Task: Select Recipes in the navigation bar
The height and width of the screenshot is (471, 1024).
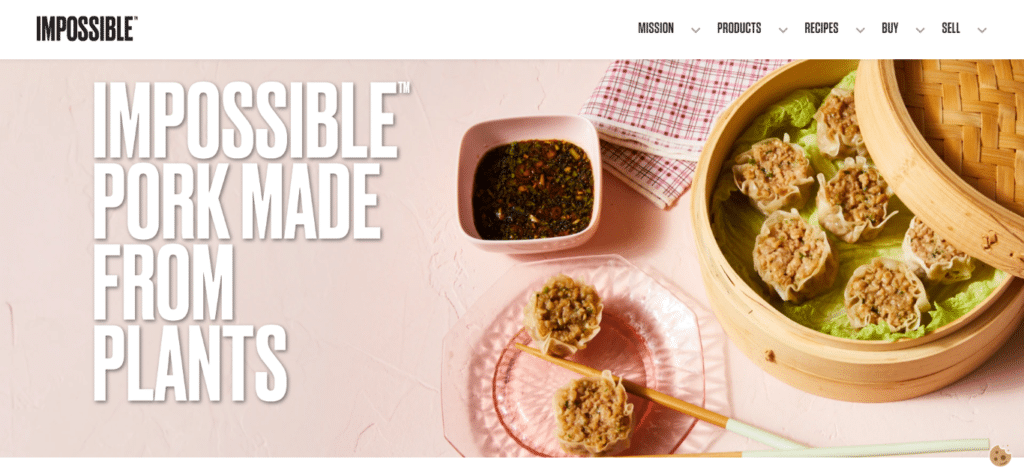Action: 821,29
